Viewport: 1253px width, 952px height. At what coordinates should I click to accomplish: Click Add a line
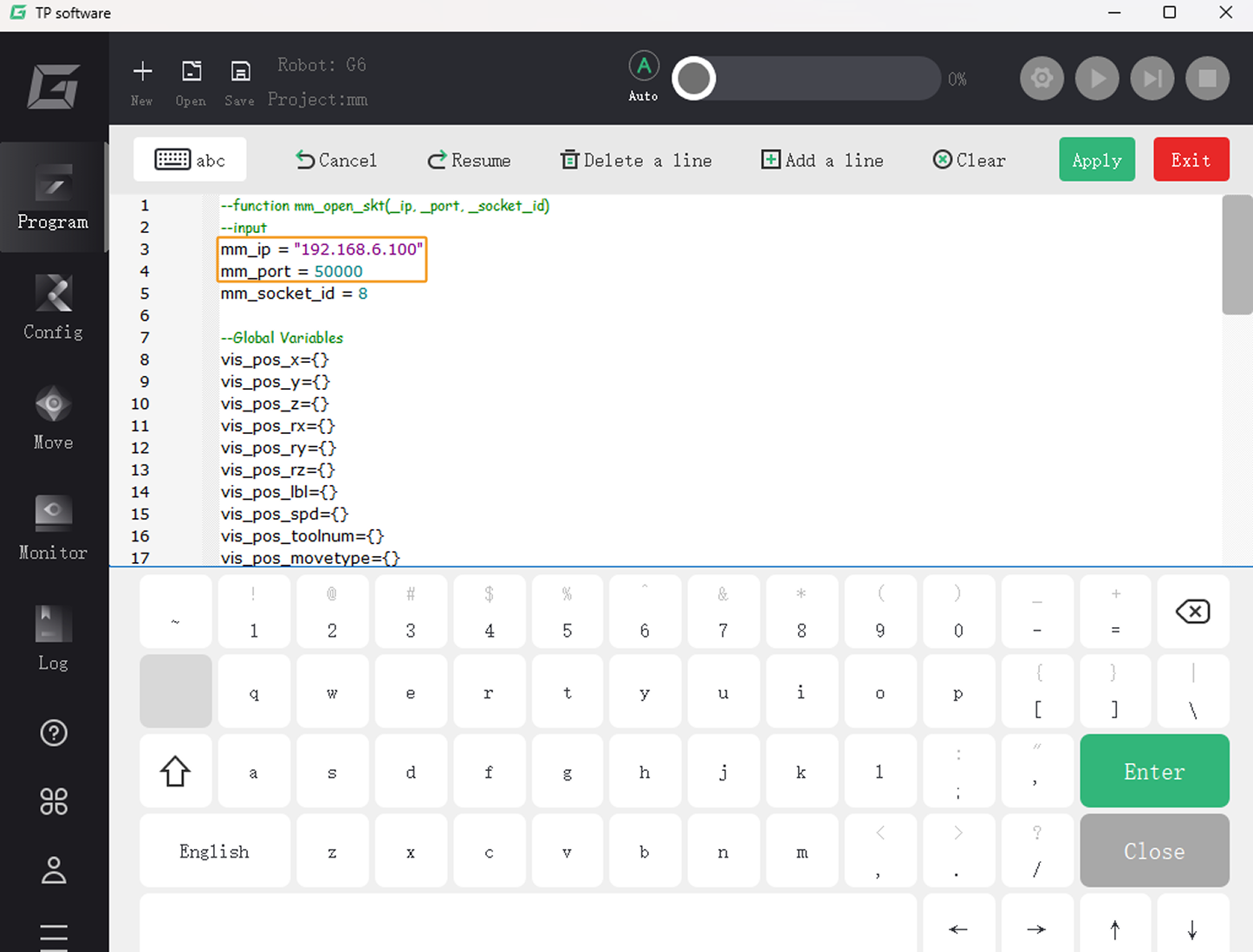[x=822, y=160]
